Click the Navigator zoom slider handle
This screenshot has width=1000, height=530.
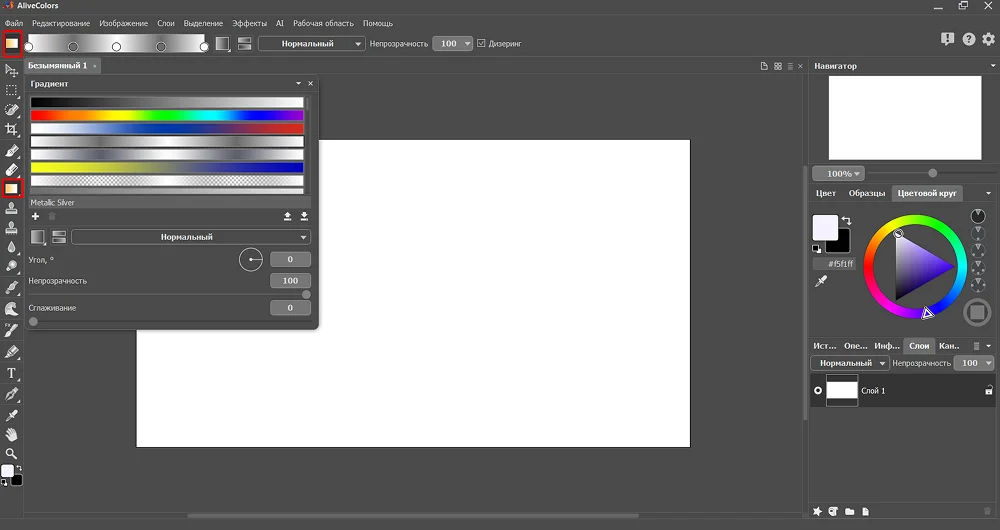tap(932, 173)
